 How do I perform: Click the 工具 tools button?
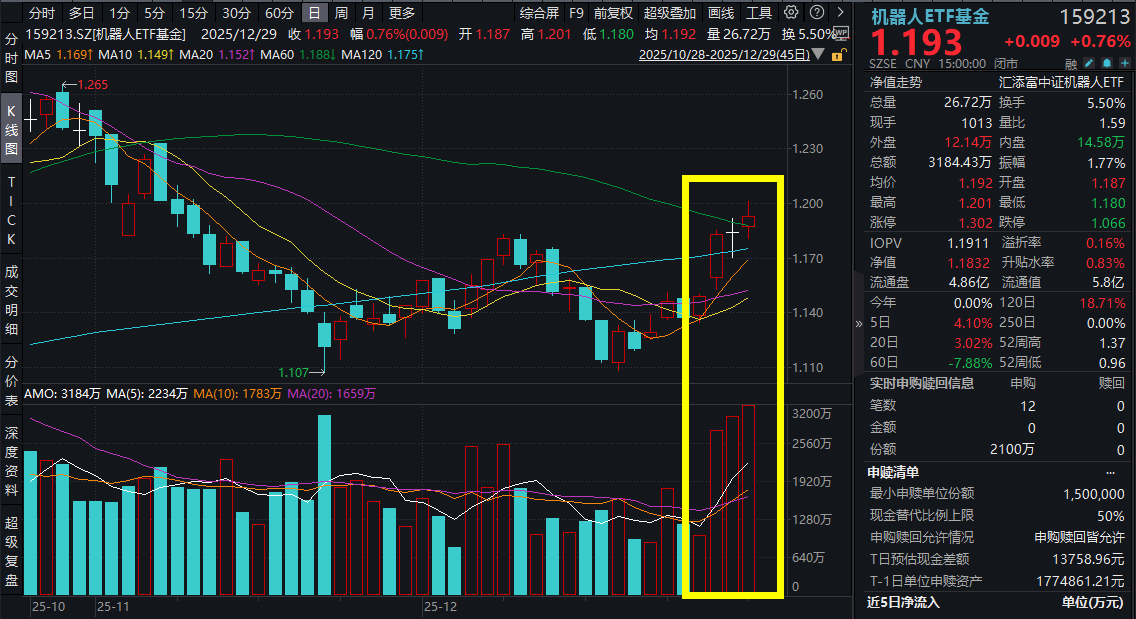(759, 13)
